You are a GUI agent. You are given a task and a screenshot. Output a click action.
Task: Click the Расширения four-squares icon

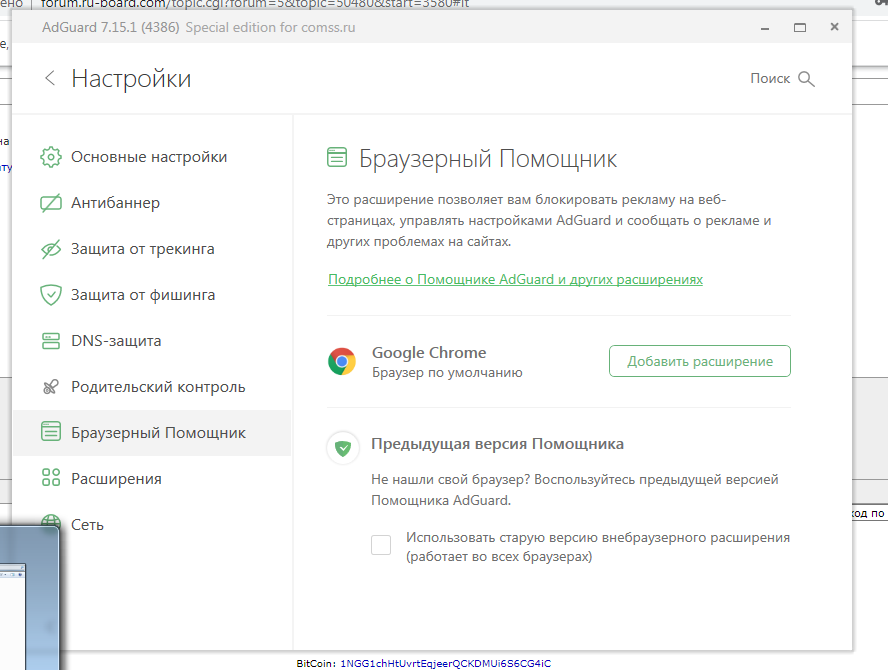pos(51,477)
